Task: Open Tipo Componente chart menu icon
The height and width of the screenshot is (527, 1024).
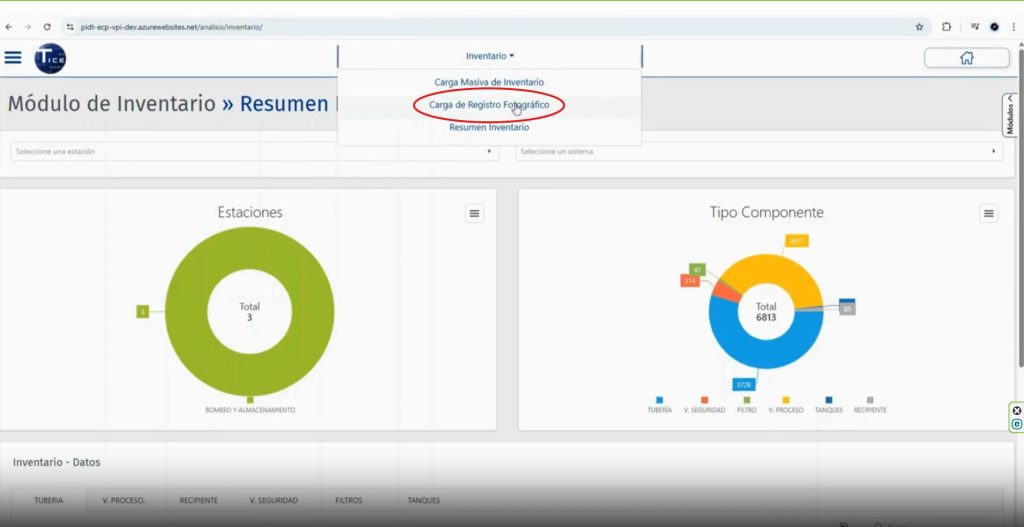Action: tap(988, 213)
